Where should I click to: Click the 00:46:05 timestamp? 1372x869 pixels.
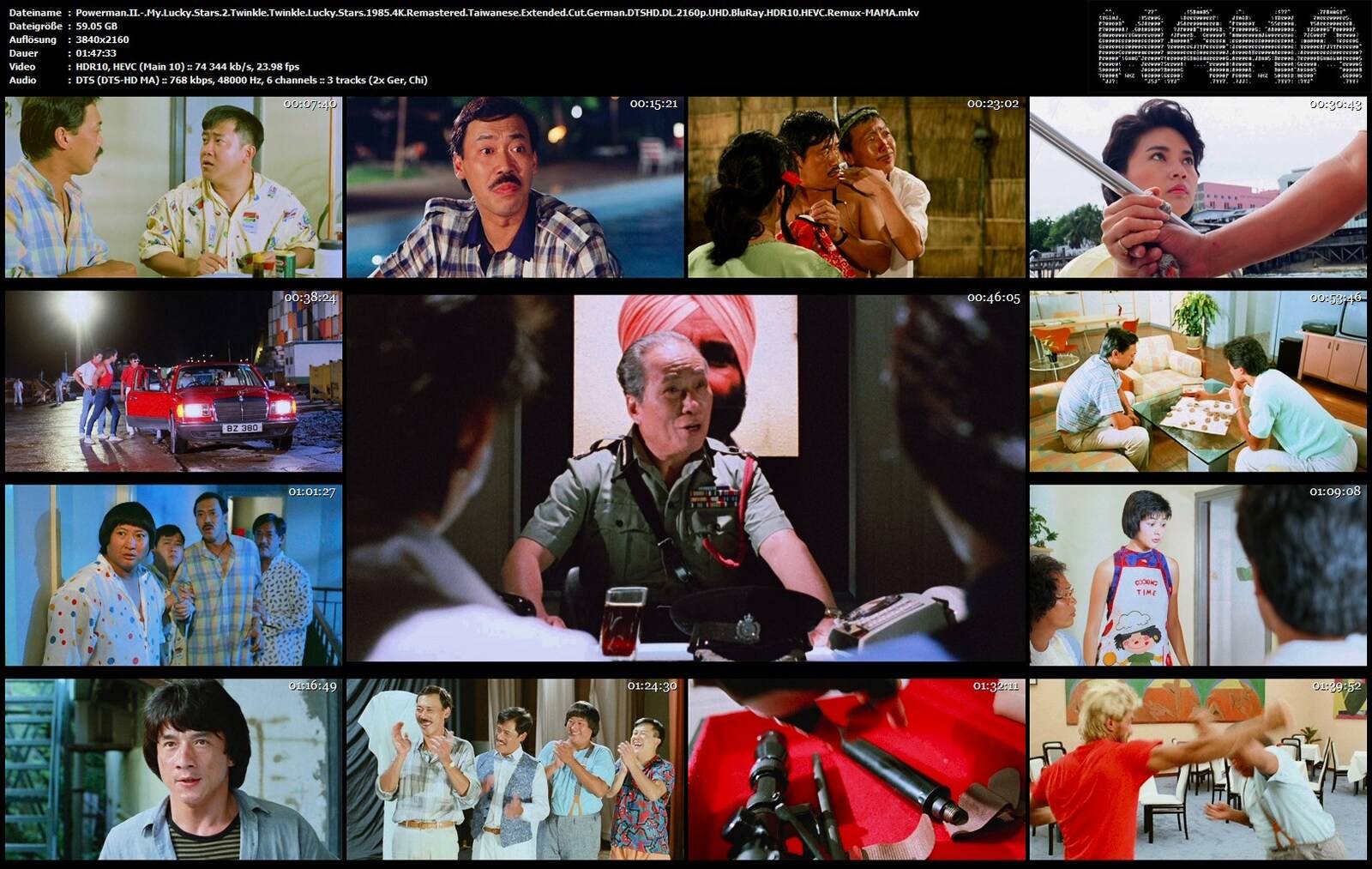pos(993,298)
